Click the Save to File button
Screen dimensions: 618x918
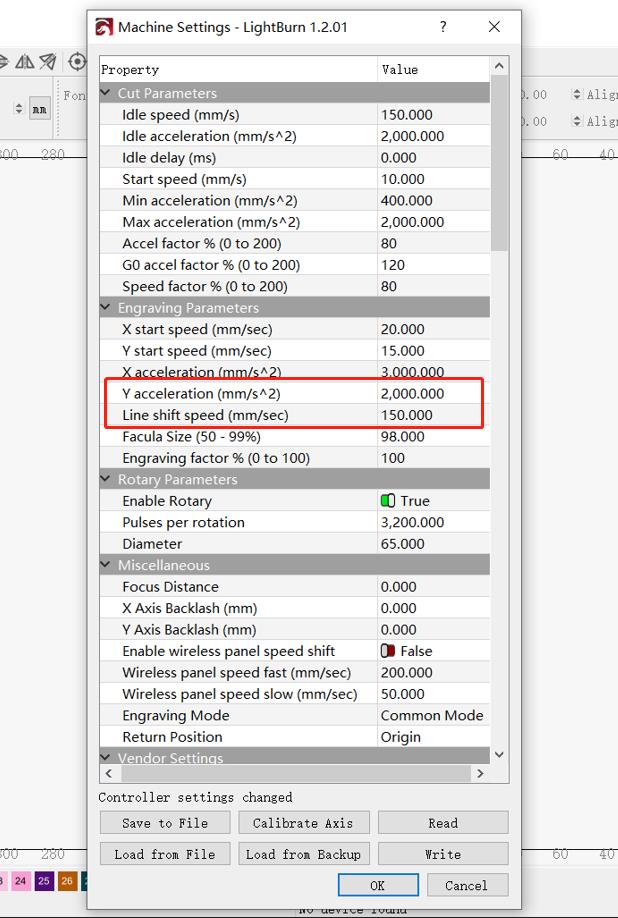pyautogui.click(x=165, y=823)
